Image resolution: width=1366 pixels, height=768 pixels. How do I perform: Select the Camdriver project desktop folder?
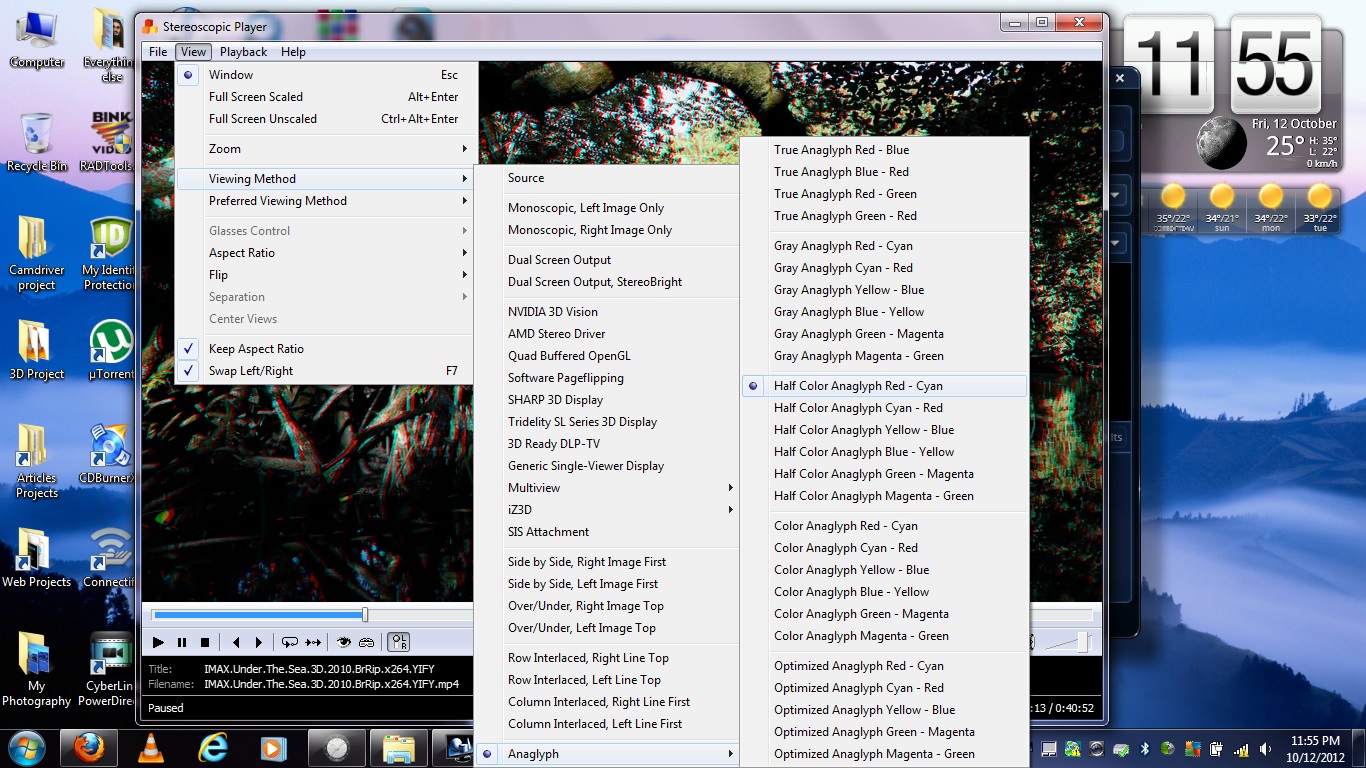pyautogui.click(x=36, y=253)
